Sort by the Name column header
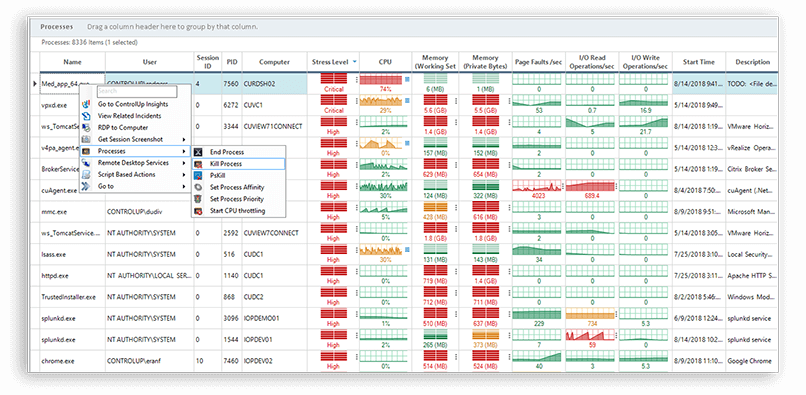806x395 pixels. [72, 62]
